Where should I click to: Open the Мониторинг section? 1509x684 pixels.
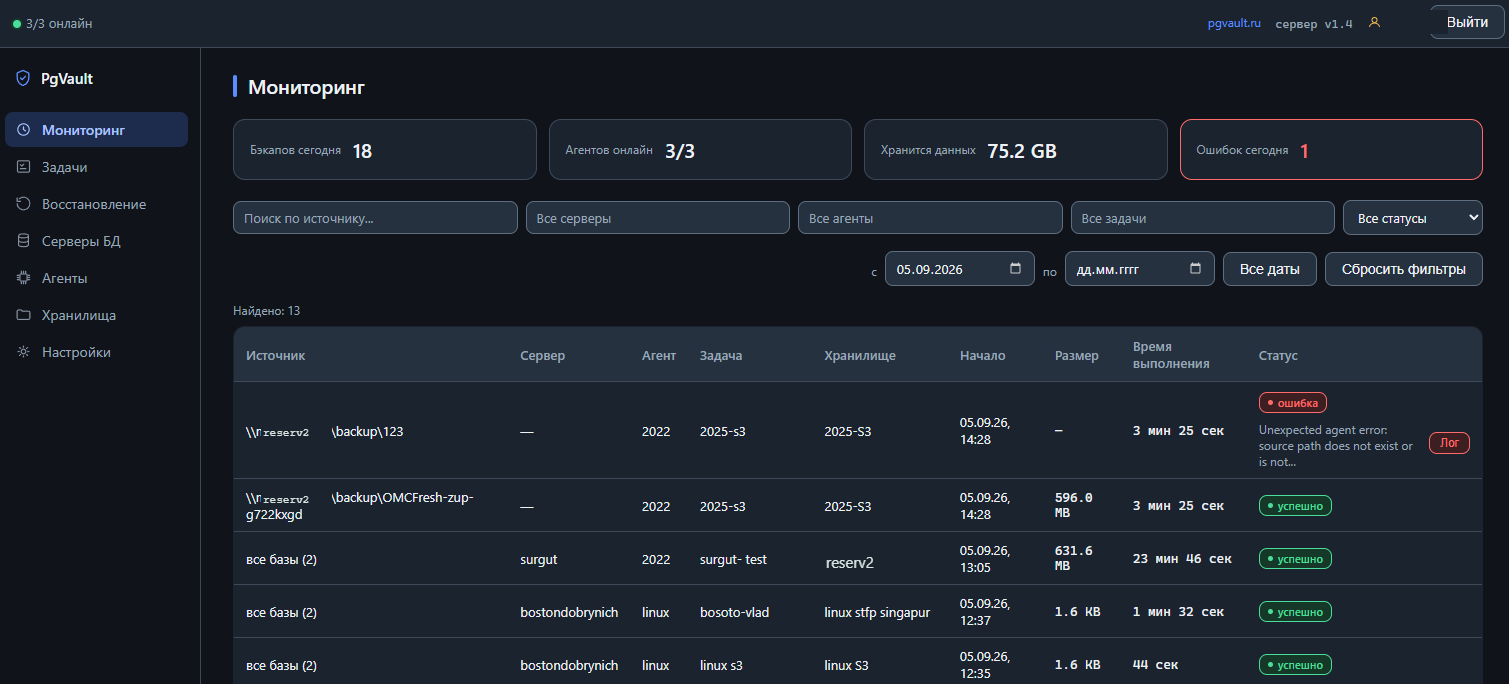[x=96, y=130]
